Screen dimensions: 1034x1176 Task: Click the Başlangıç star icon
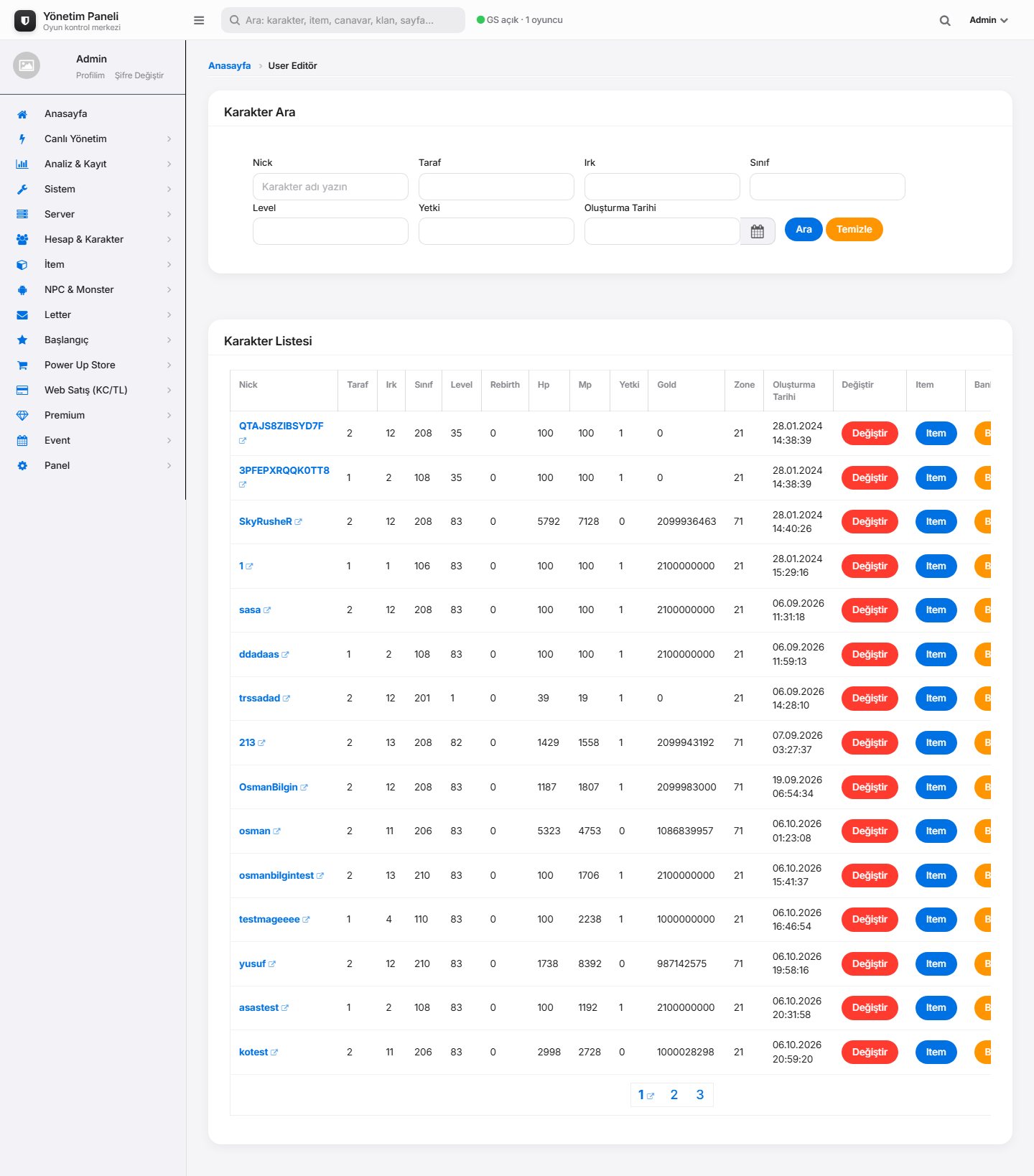click(x=22, y=340)
